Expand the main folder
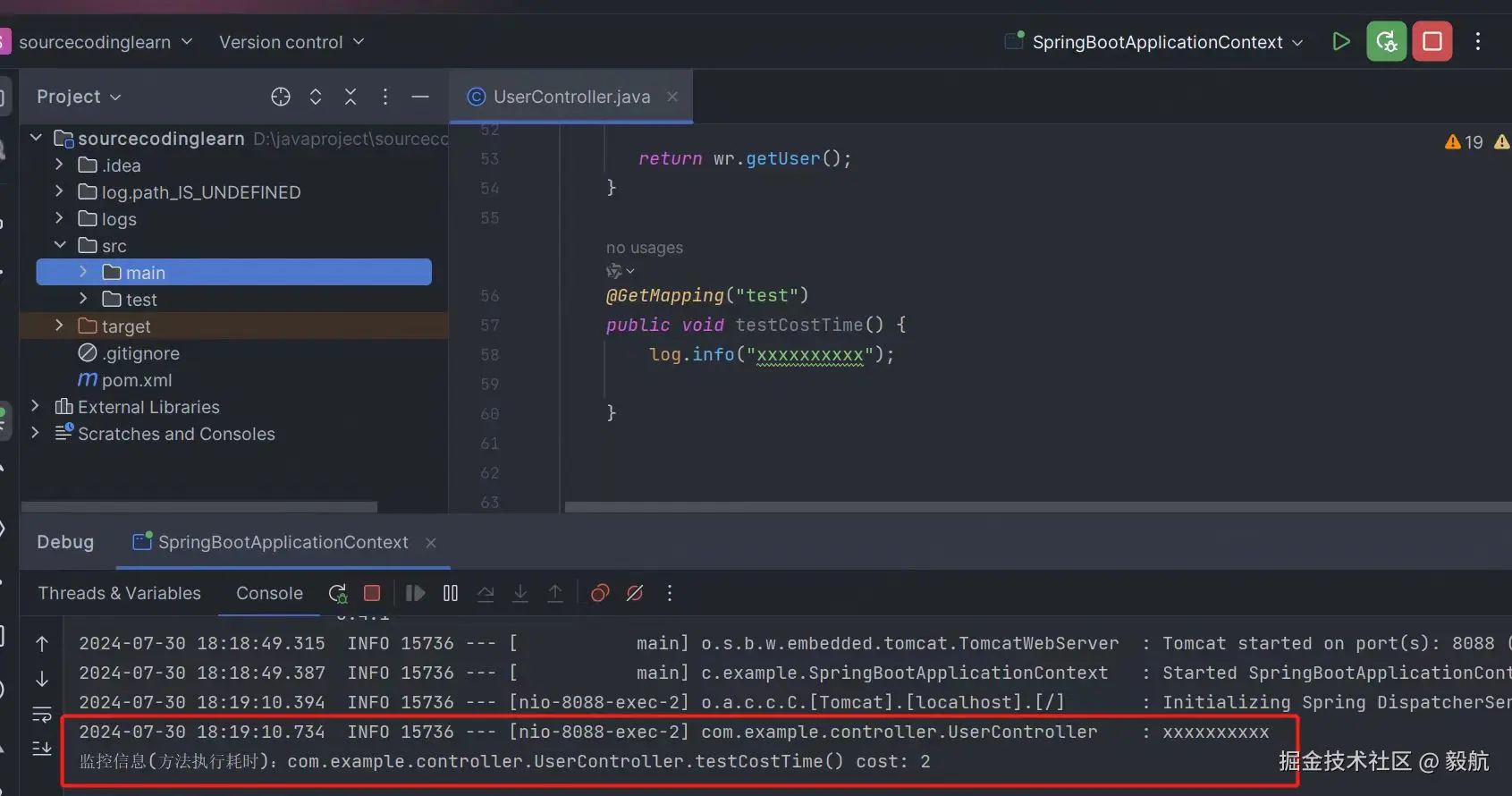 83,272
